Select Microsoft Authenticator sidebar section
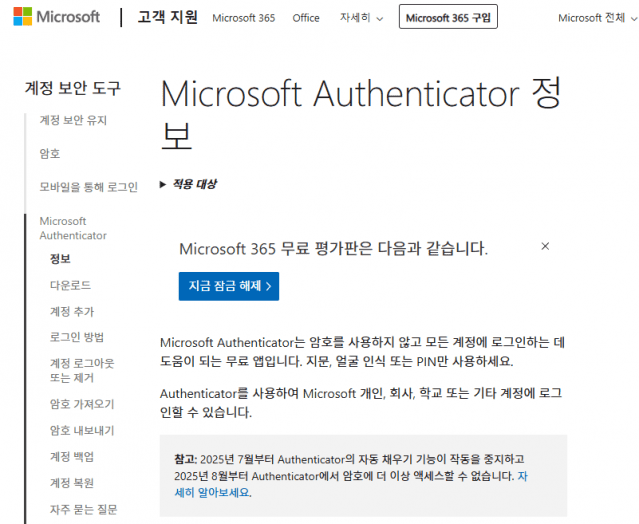The width and height of the screenshot is (639, 524). point(73,228)
